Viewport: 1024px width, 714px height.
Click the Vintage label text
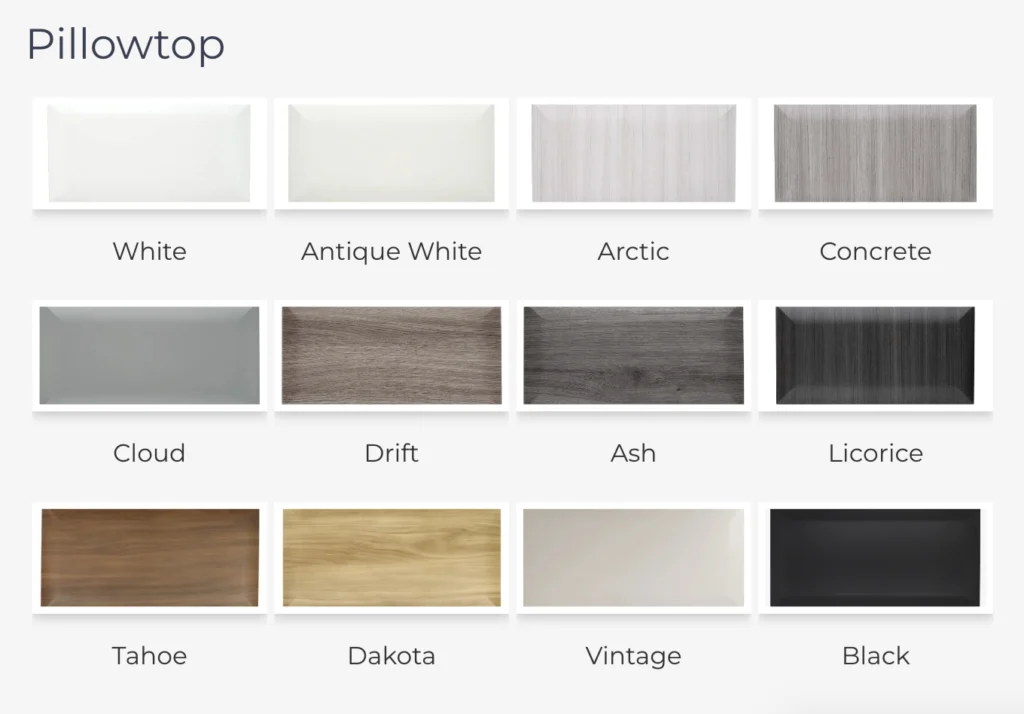tap(633, 657)
